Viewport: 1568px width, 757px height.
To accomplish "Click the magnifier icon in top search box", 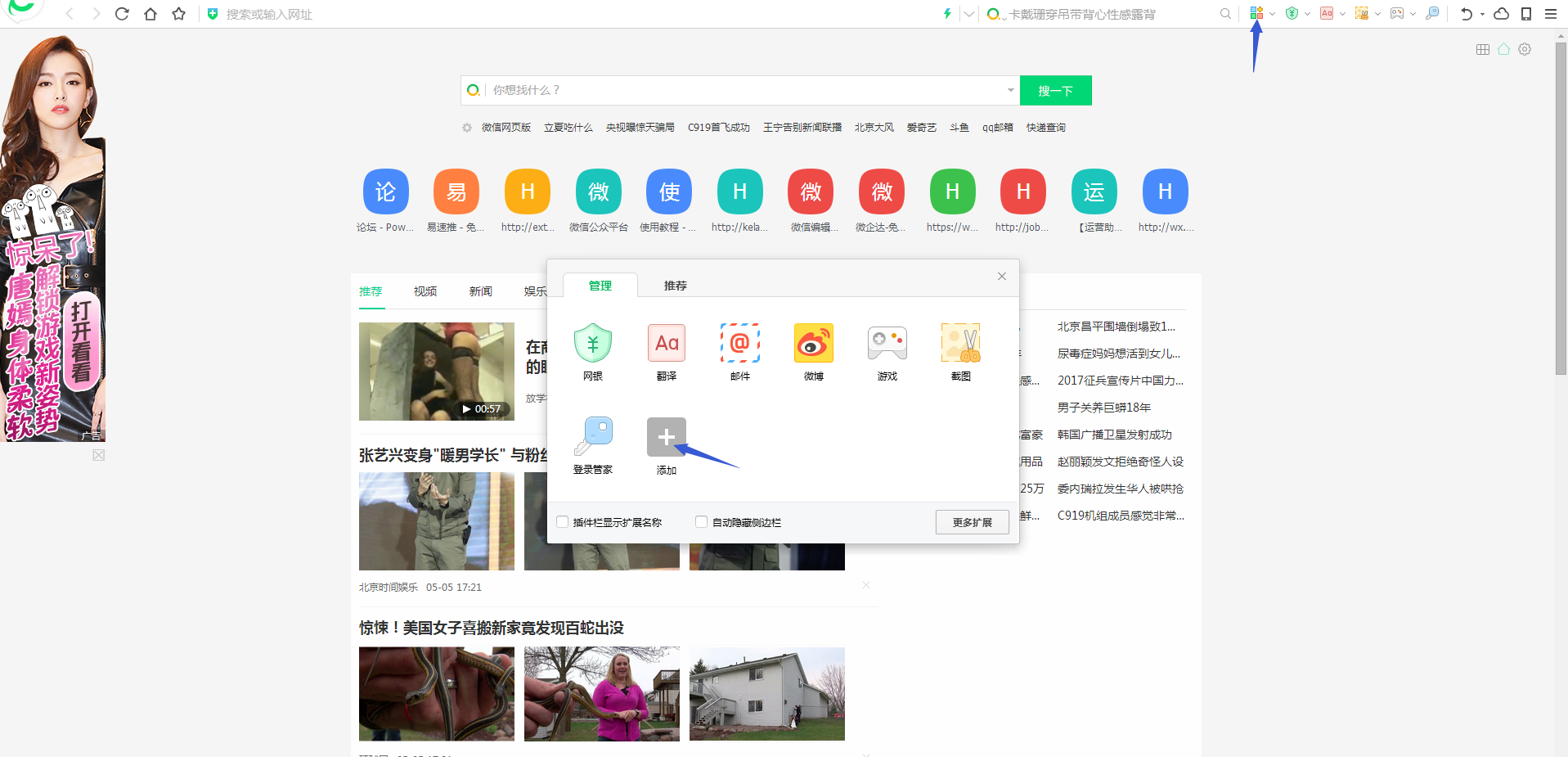I will [x=1225, y=14].
